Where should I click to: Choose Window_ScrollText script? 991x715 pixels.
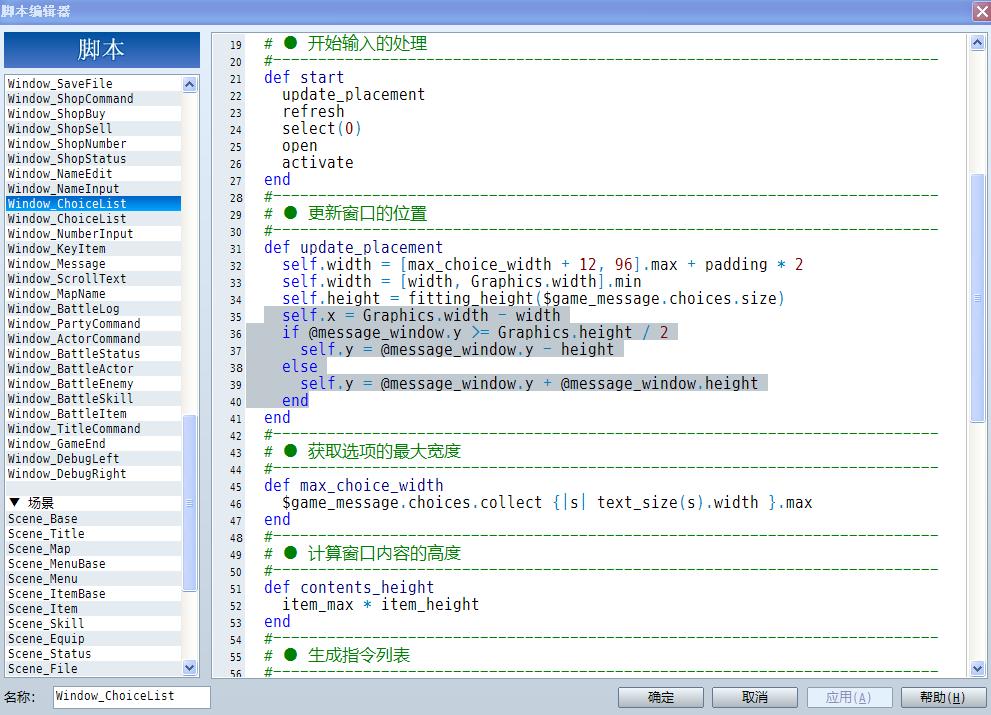(94, 279)
